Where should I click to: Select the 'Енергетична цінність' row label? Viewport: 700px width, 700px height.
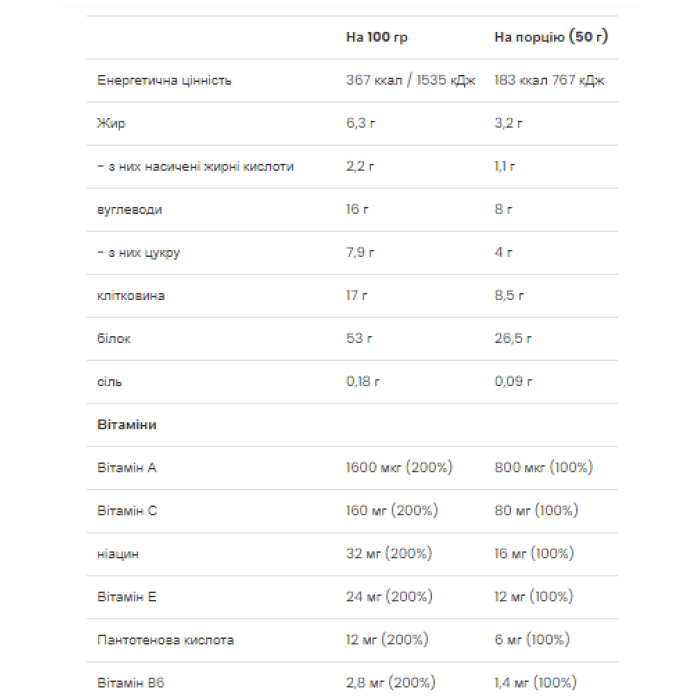click(x=164, y=80)
